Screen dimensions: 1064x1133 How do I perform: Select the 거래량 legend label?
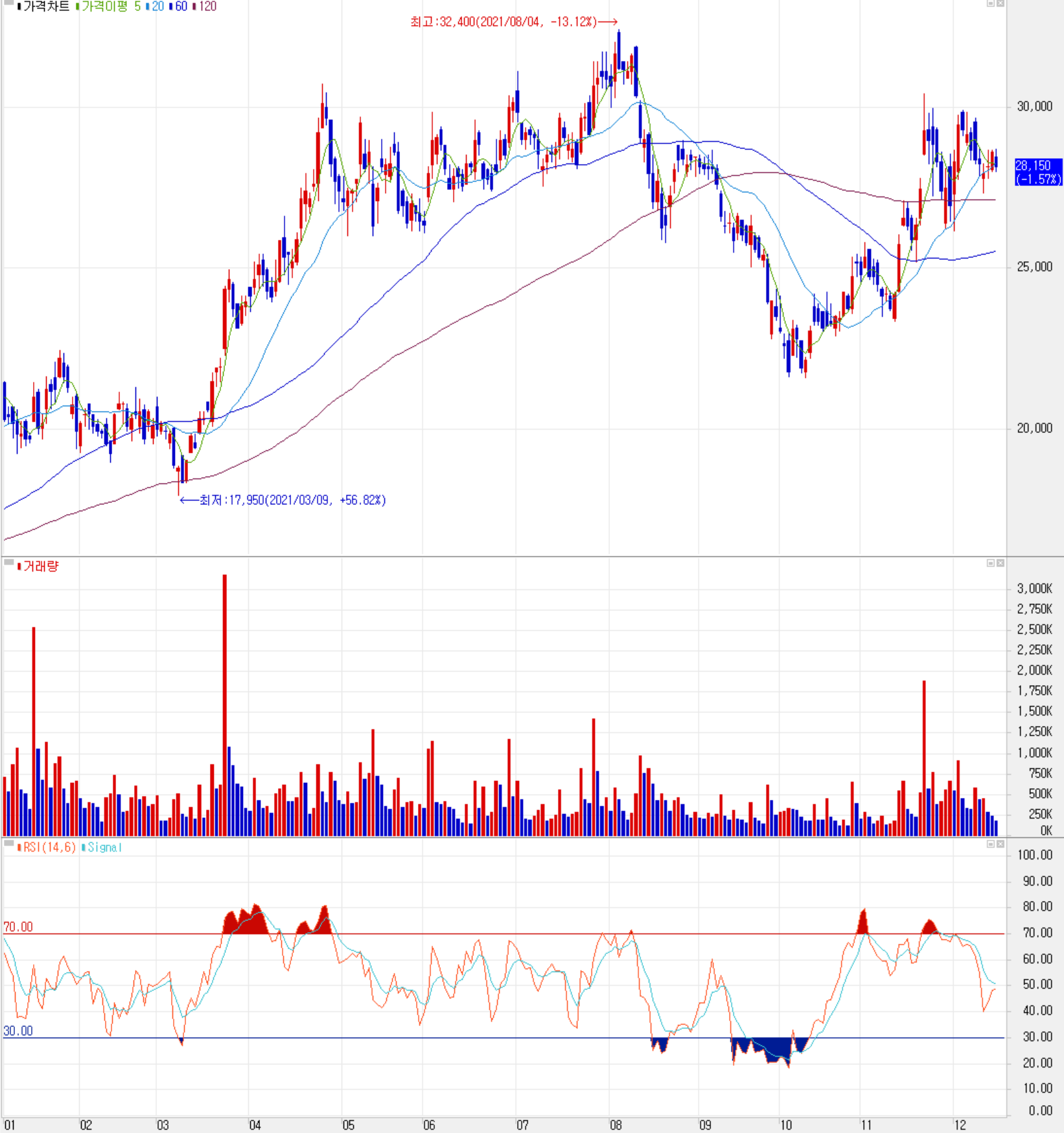pos(41,566)
